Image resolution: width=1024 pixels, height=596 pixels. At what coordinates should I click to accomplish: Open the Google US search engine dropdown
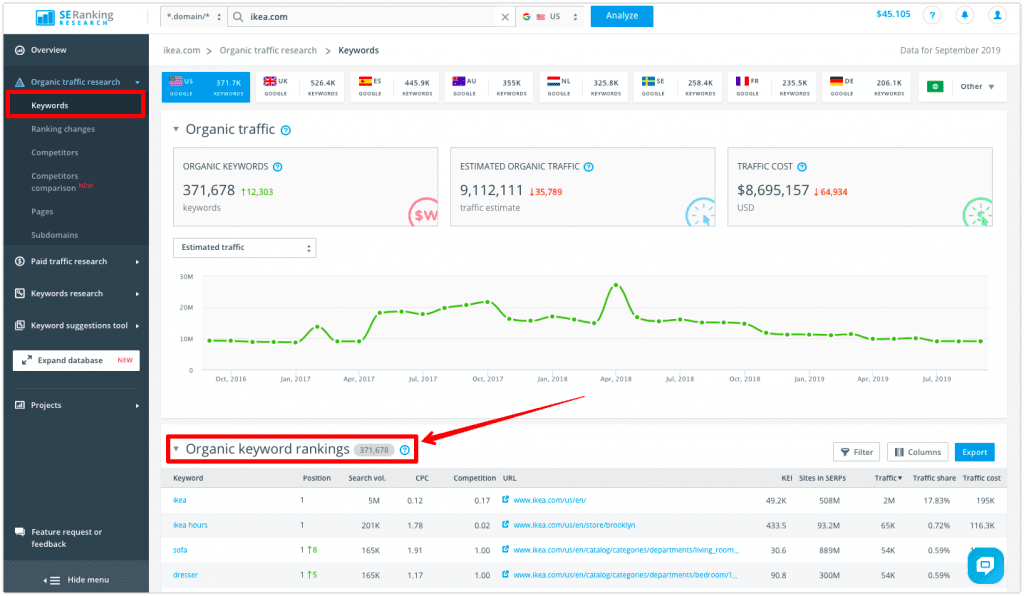click(551, 17)
